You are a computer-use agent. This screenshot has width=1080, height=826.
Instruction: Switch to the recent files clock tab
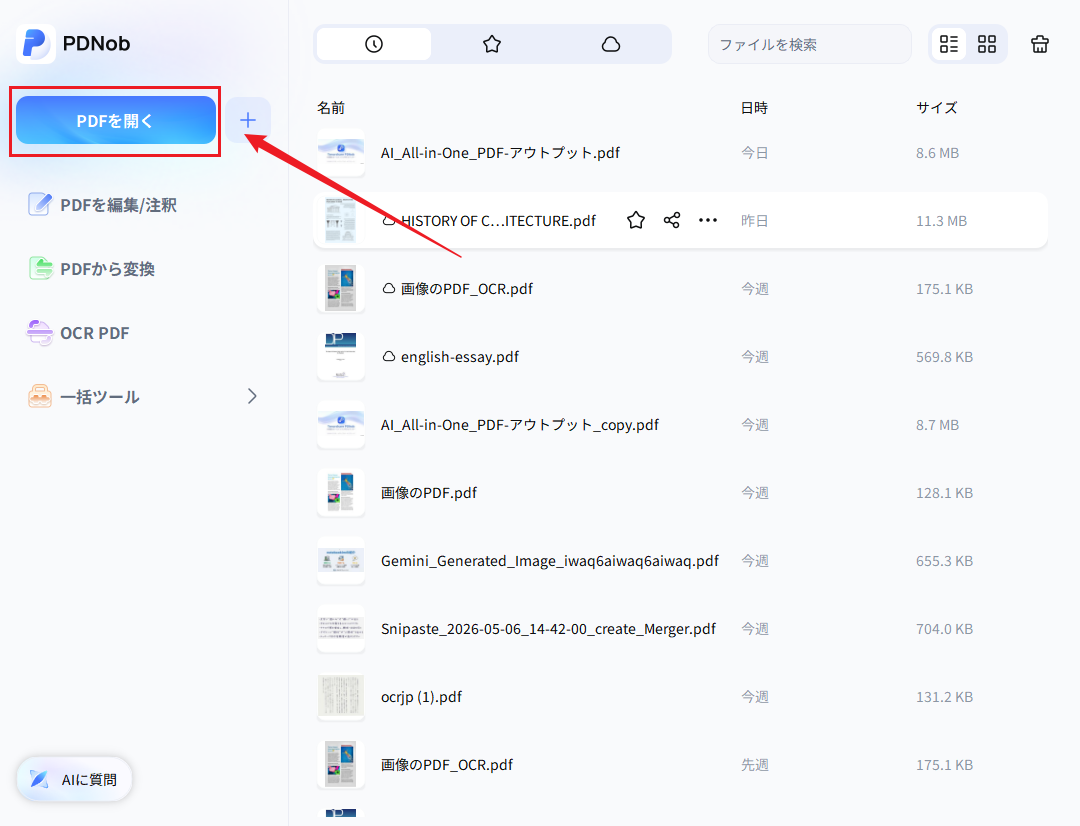click(x=374, y=44)
